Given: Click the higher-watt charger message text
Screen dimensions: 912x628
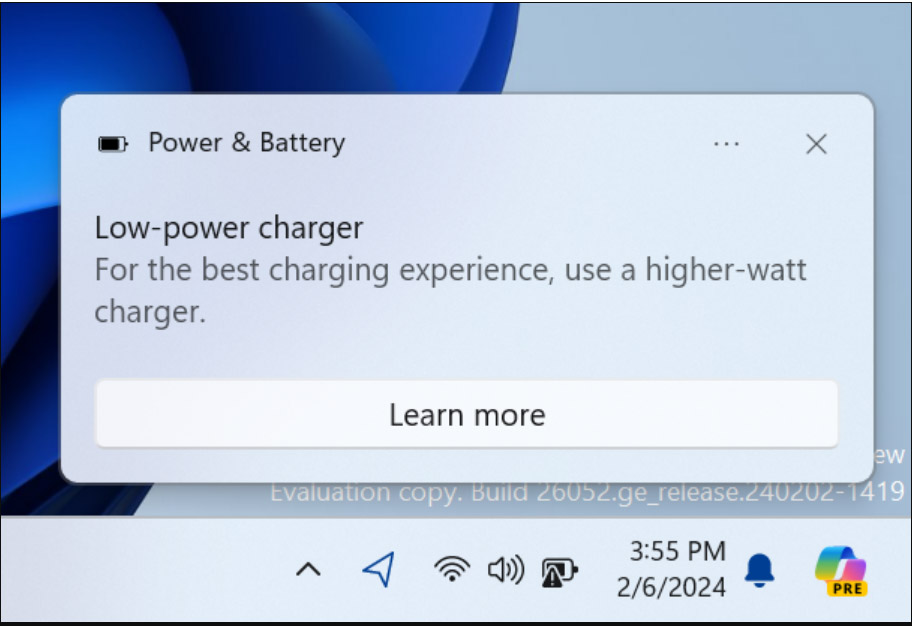Looking at the screenshot, I should click(450, 291).
